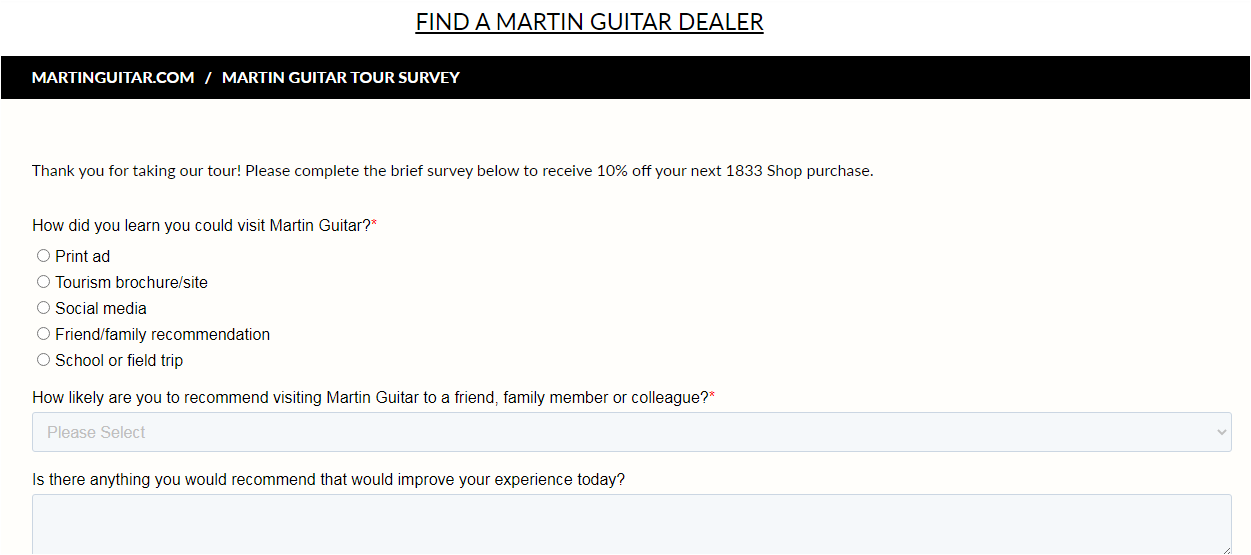Click the "Tourism brochure/site" label text

[131, 283]
